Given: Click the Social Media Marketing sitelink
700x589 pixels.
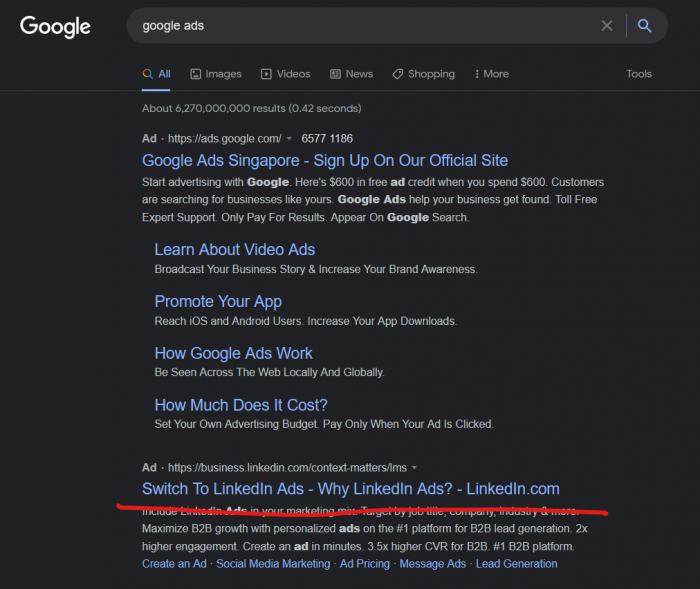Looking at the screenshot, I should 273,564.
